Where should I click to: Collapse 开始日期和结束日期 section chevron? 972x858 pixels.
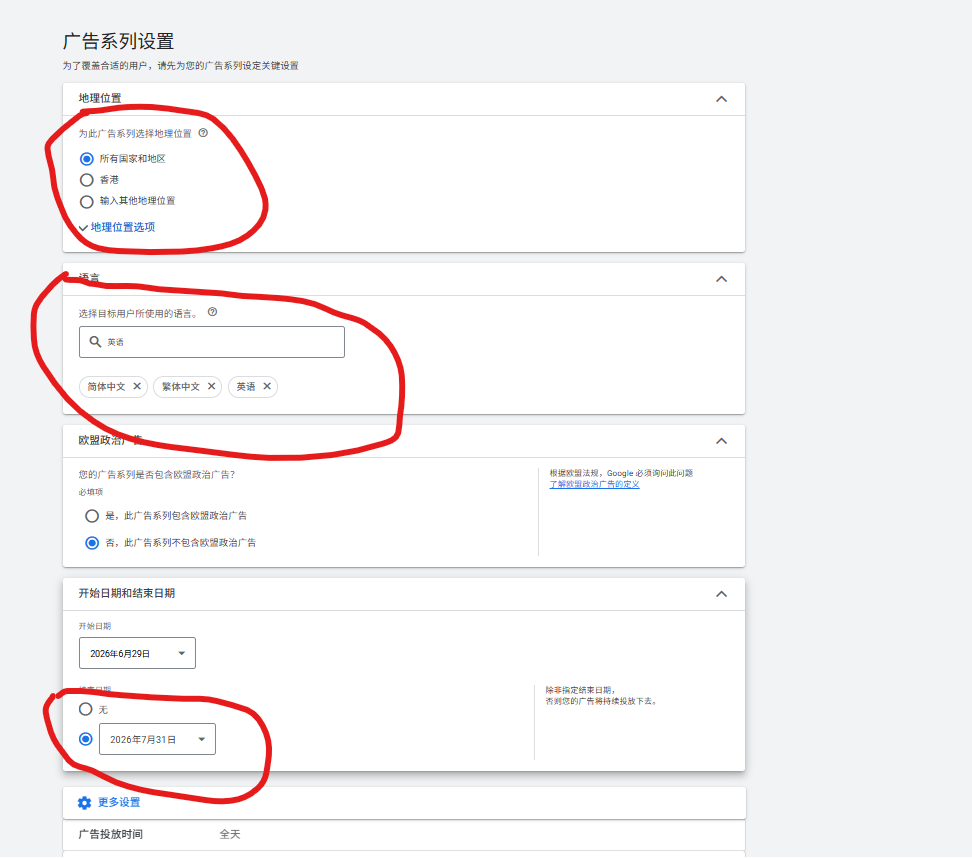[722, 594]
